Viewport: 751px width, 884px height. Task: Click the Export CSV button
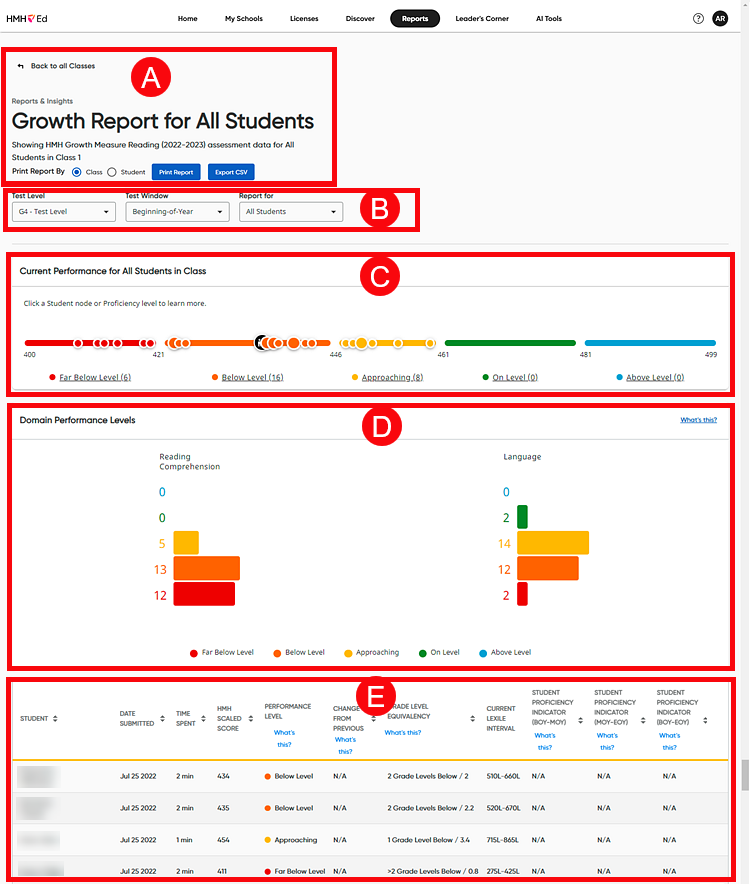click(x=231, y=172)
